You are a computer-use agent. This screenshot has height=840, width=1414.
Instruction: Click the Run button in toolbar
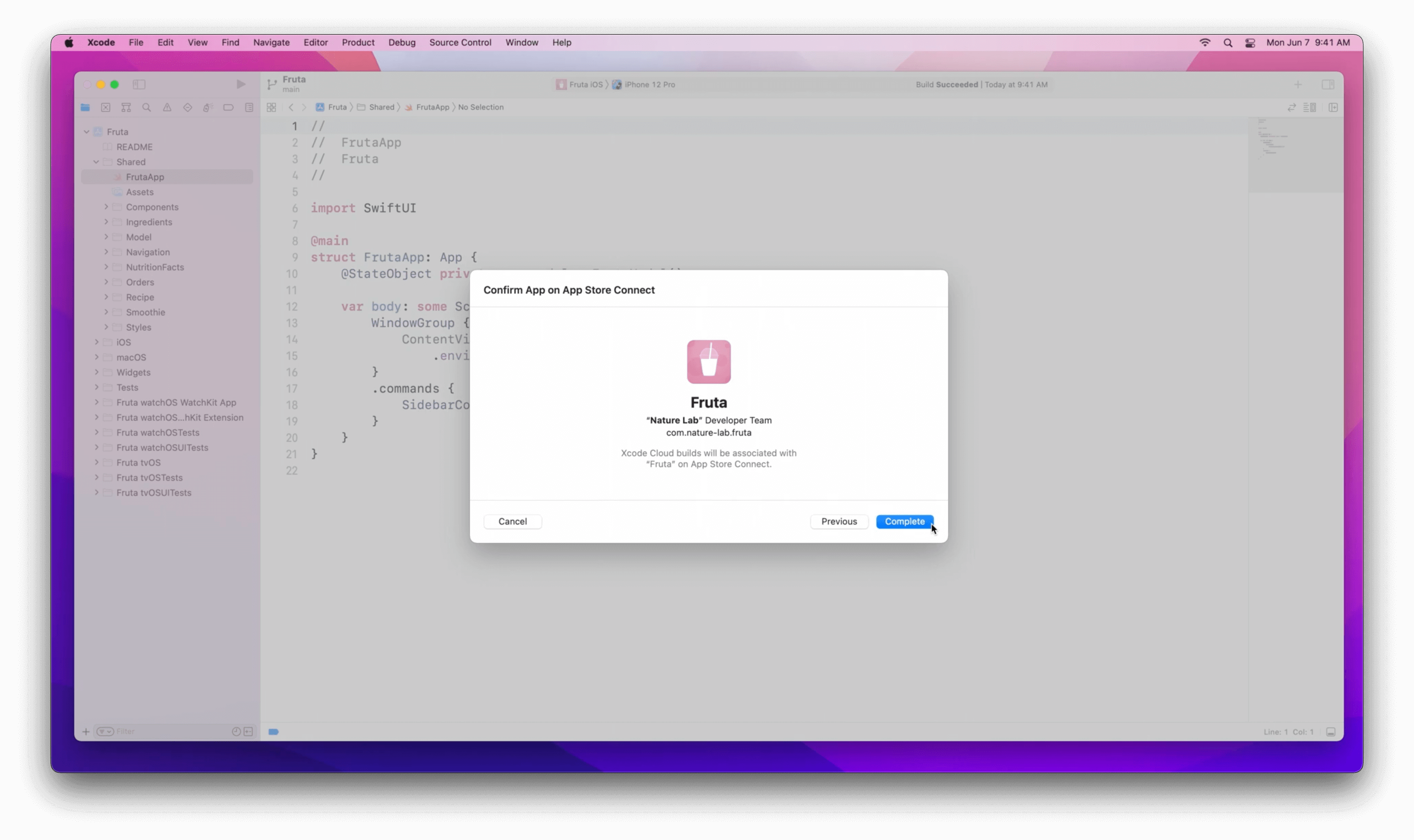tap(240, 84)
